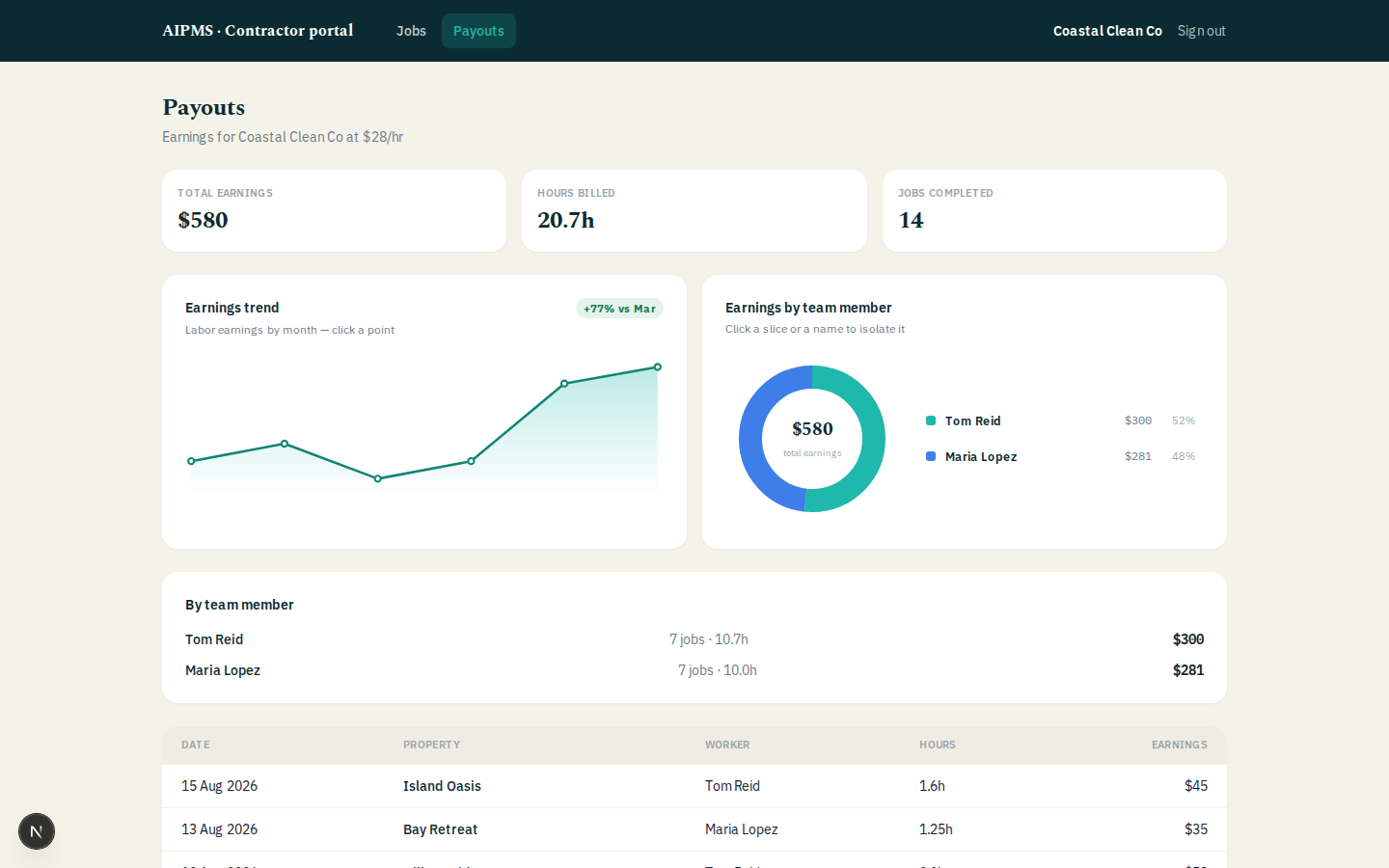Select the first earnings trend data point
This screenshot has height=868, width=1389.
coord(191,461)
